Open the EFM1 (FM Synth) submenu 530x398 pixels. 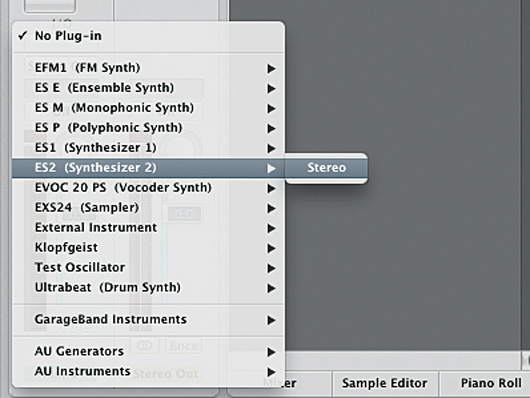[148, 68]
